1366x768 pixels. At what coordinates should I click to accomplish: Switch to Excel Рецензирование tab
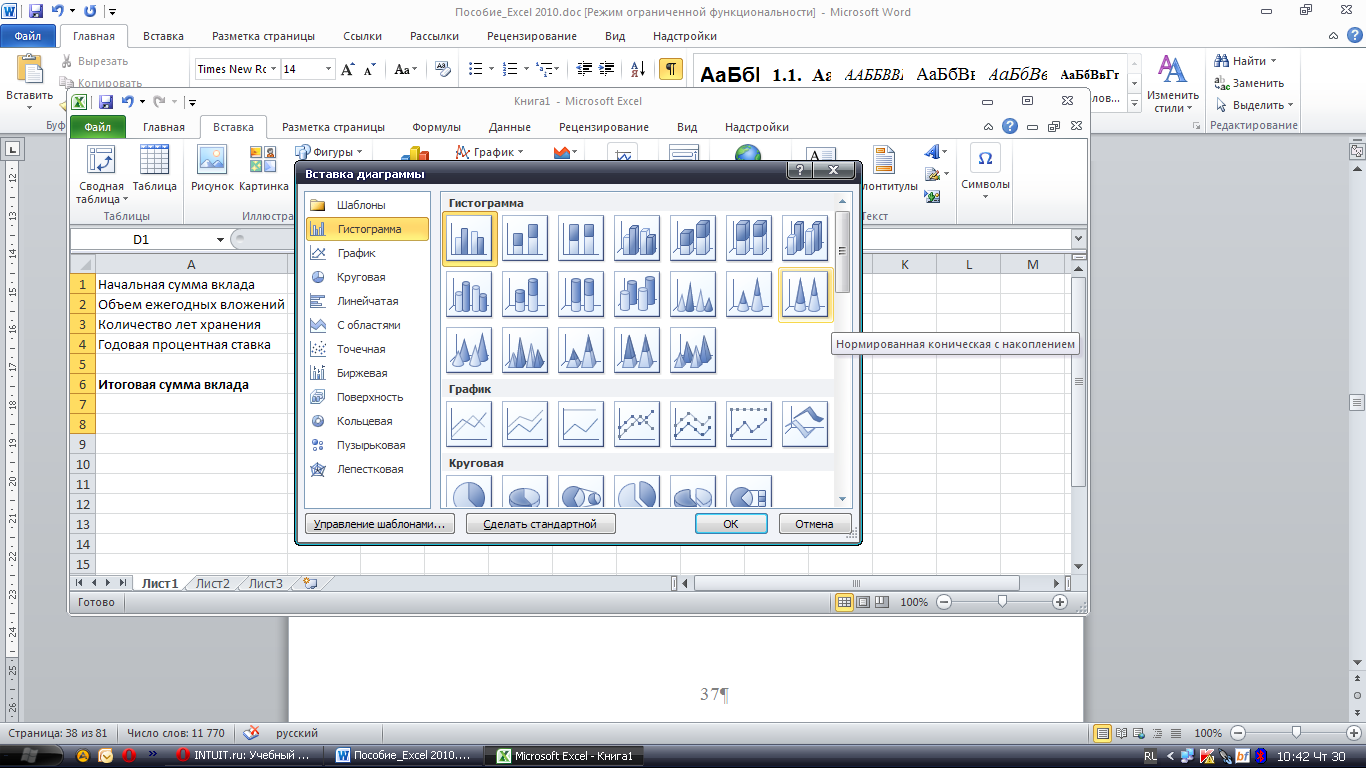click(603, 127)
